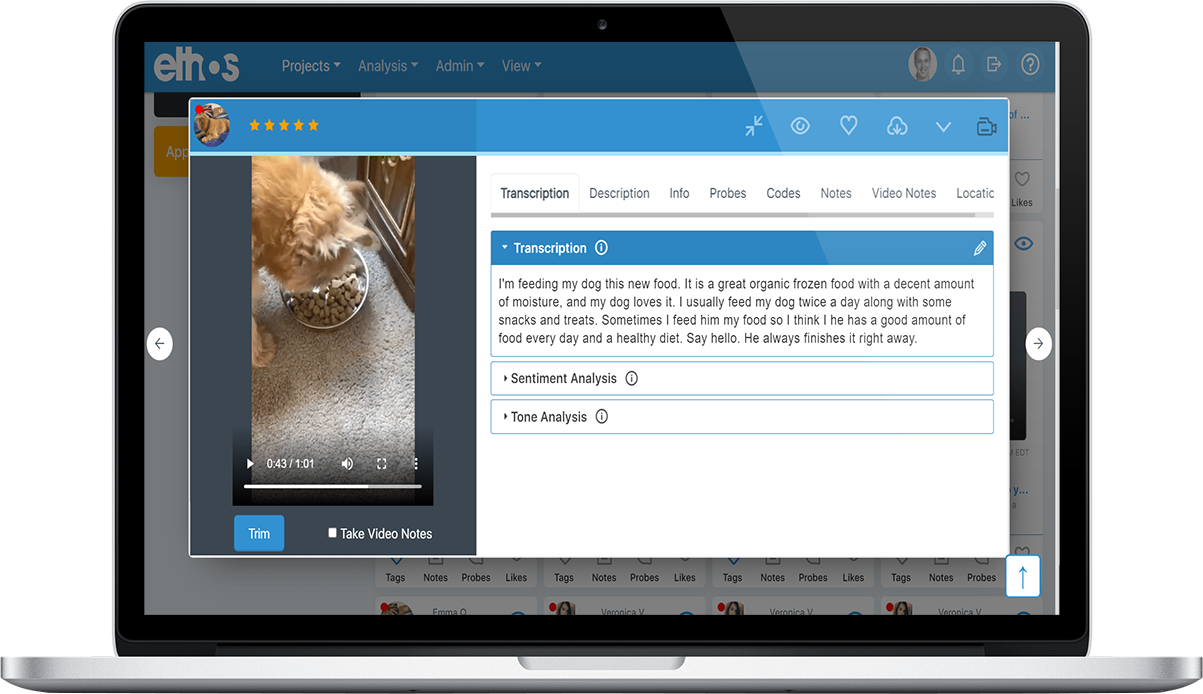
Task: Edit the transcription with the pencil icon
Action: [979, 247]
